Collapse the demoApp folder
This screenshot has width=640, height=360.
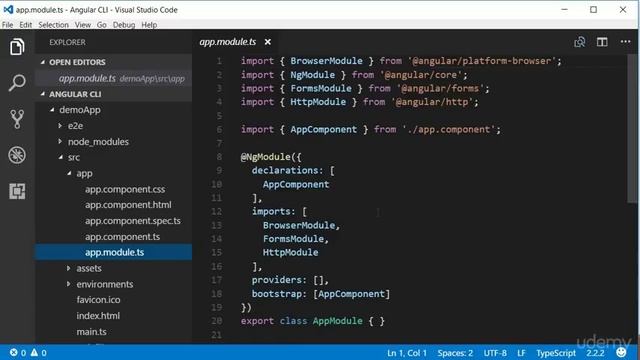(52, 110)
